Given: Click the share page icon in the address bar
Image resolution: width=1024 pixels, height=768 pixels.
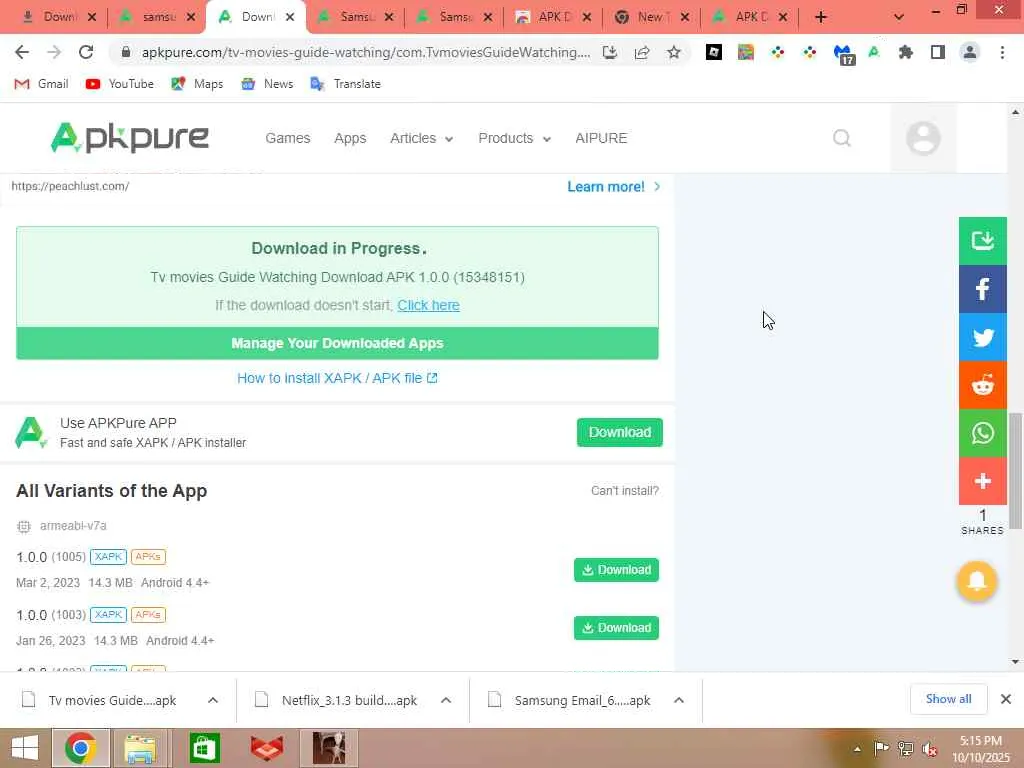Looking at the screenshot, I should point(642,52).
